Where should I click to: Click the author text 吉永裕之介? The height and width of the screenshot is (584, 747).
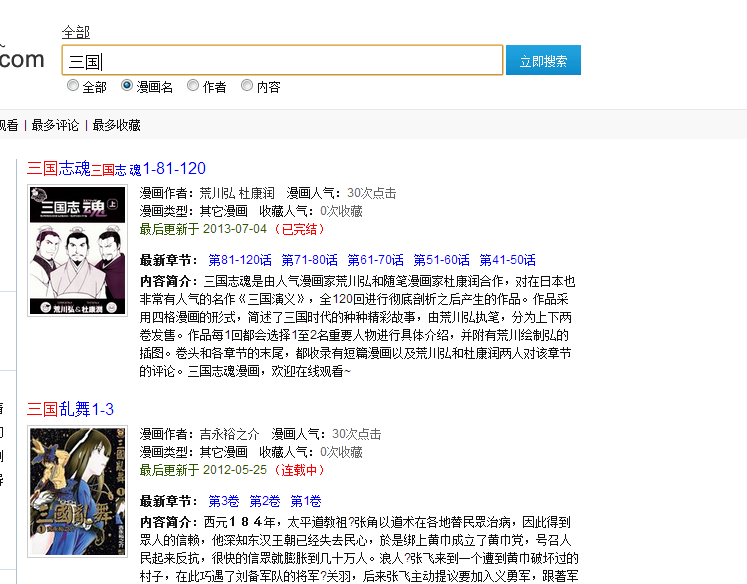pyautogui.click(x=229, y=434)
